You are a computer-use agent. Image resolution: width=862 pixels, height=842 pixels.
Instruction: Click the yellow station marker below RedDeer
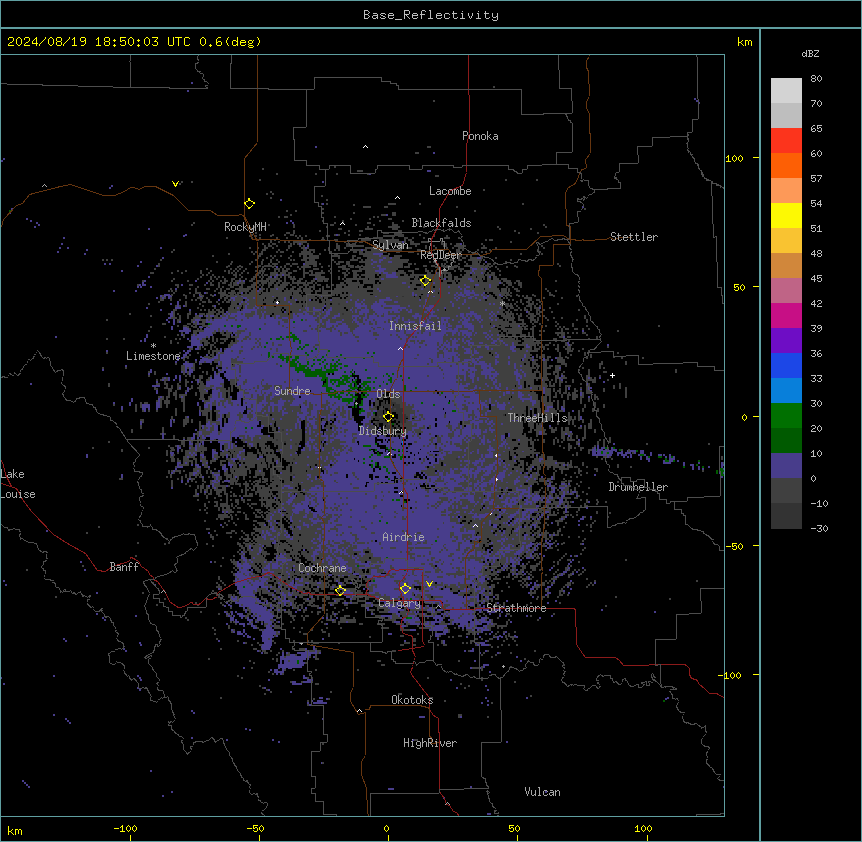click(x=426, y=281)
